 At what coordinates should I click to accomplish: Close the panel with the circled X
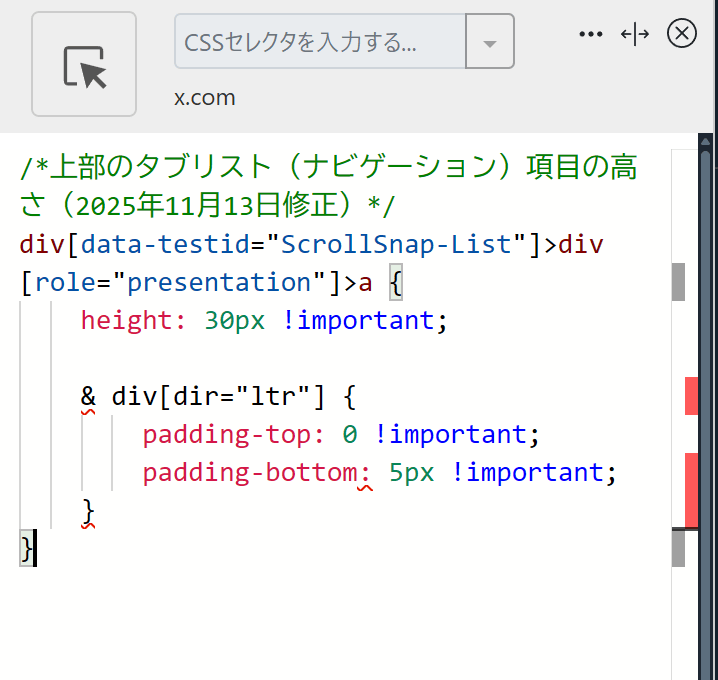tap(681, 34)
